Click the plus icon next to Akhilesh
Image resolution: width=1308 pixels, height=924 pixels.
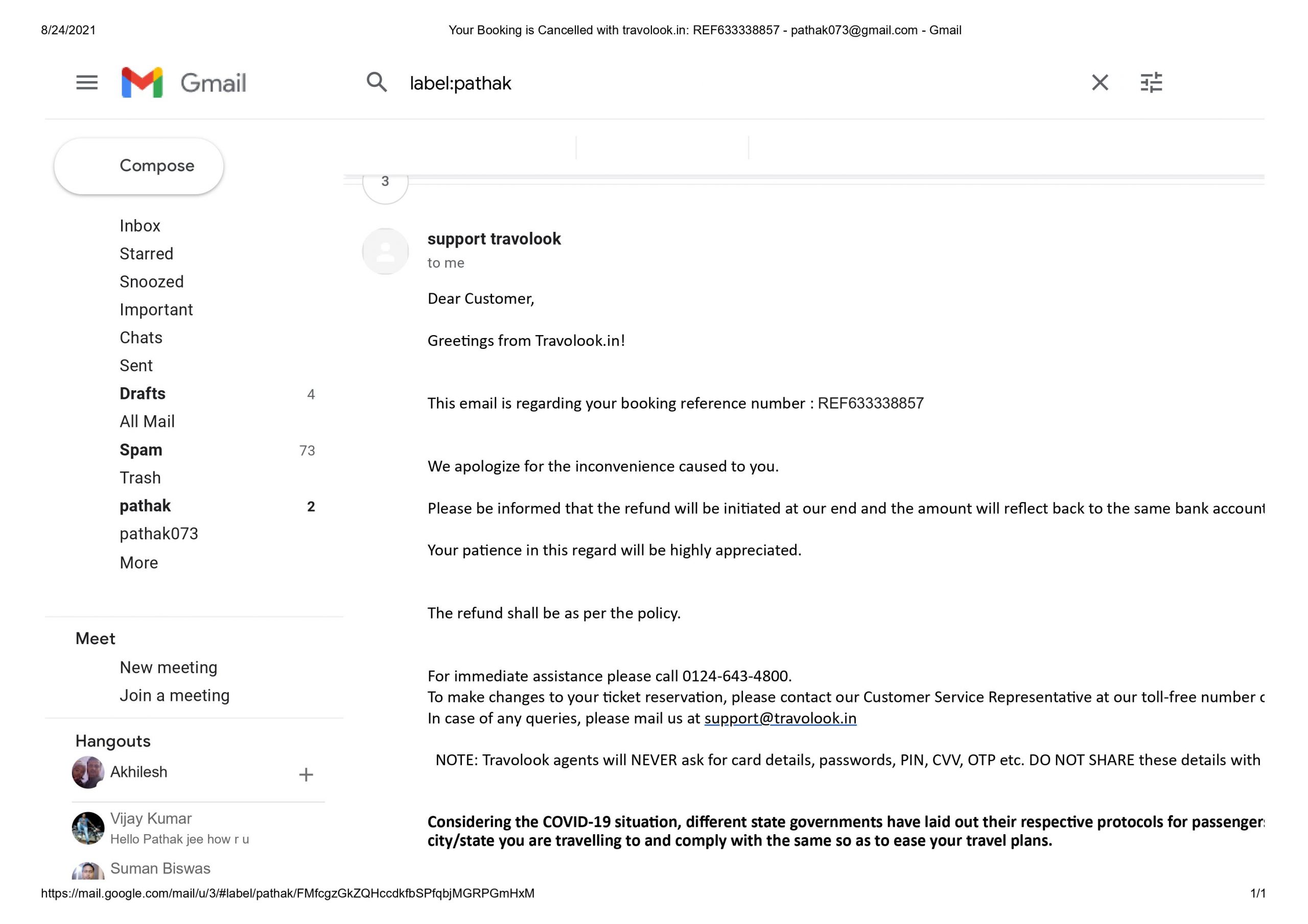click(x=306, y=775)
